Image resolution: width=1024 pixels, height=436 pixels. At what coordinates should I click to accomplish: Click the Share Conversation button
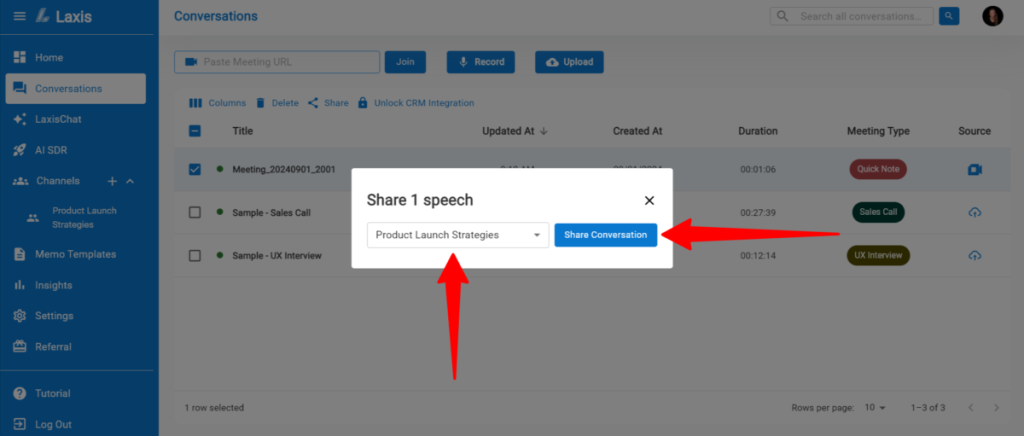tap(605, 235)
